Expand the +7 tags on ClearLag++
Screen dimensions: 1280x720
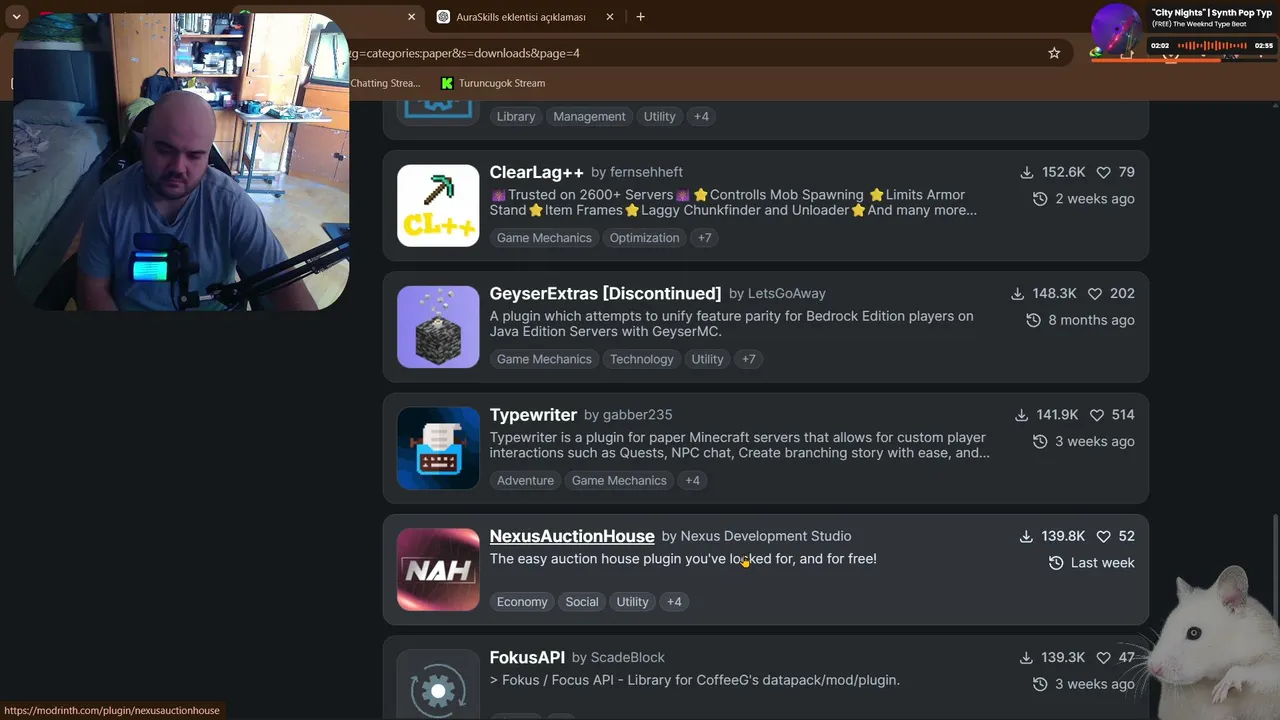click(705, 238)
